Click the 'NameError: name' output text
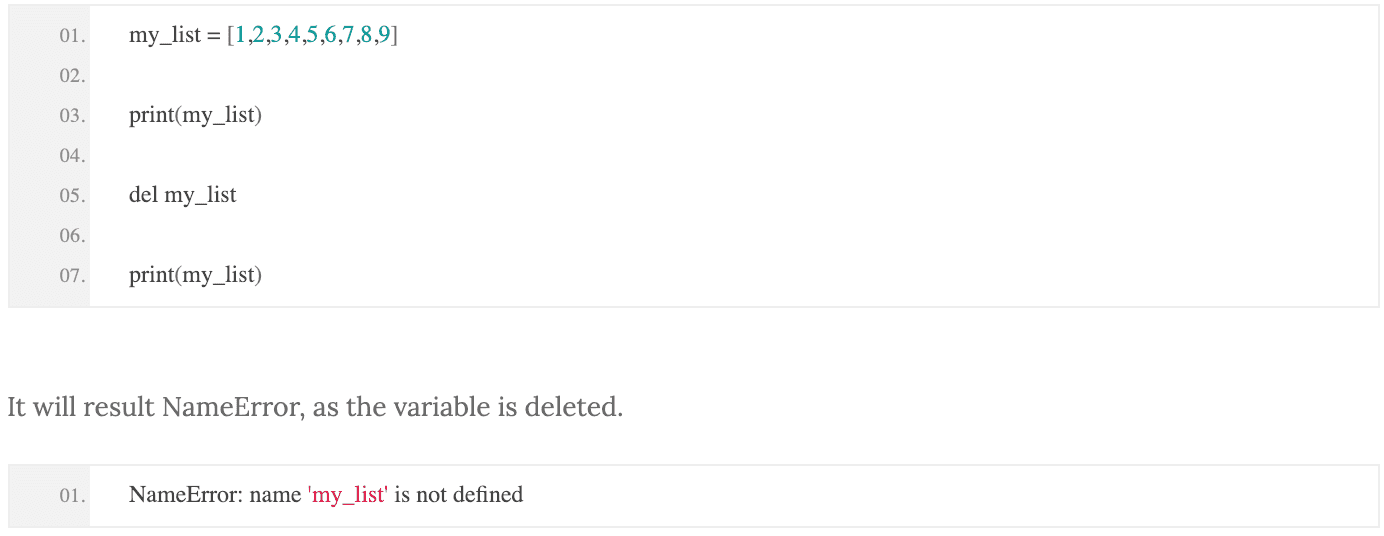 [215, 495]
